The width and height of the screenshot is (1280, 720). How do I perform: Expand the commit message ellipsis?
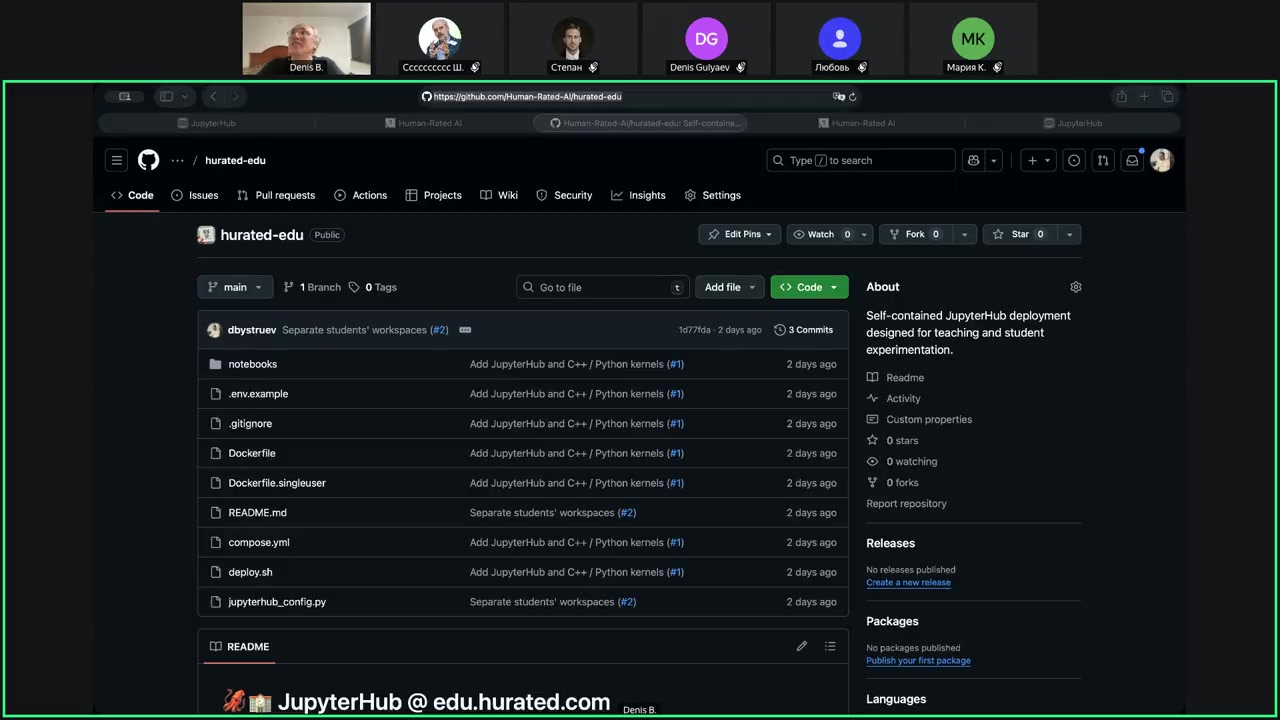(465, 330)
